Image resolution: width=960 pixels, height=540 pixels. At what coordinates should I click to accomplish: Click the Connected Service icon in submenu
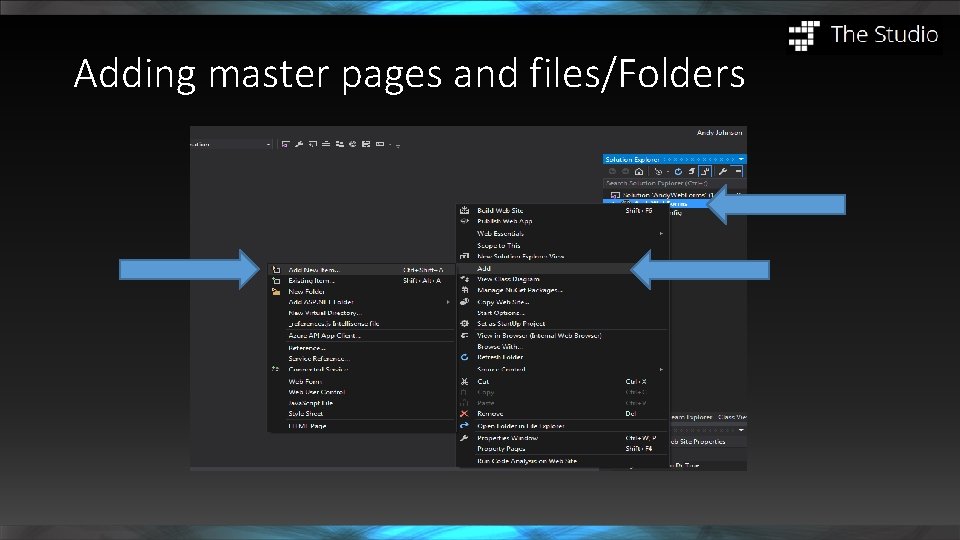[276, 369]
